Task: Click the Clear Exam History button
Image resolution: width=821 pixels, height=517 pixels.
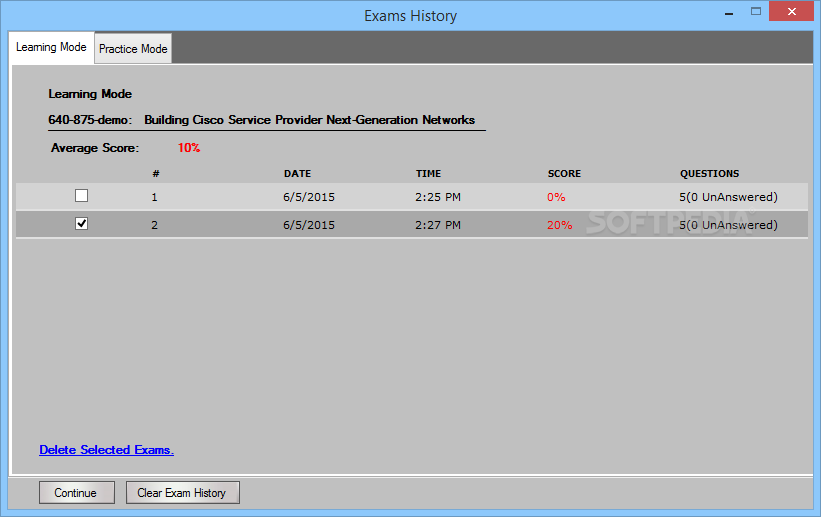Action: pos(183,493)
